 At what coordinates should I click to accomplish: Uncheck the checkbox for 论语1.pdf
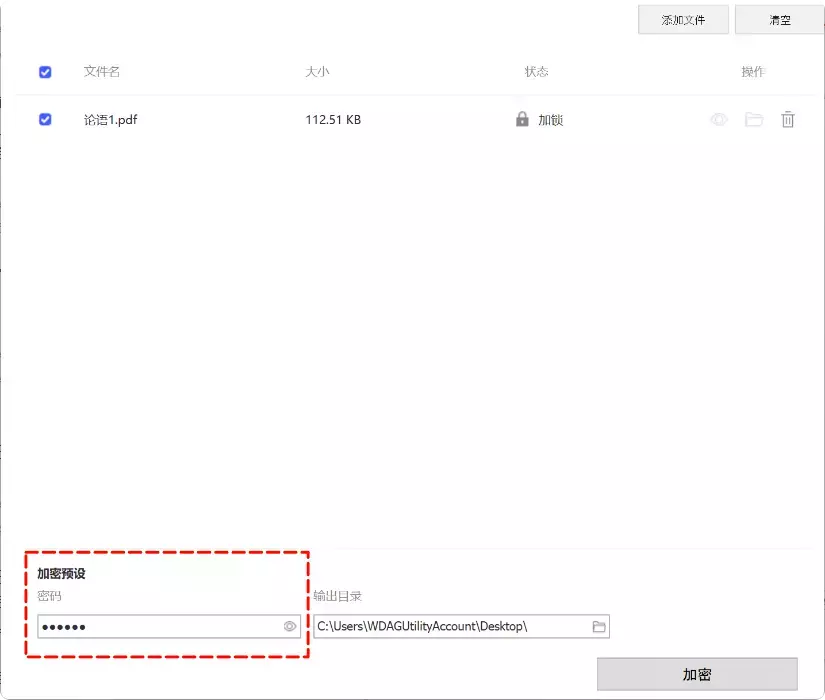click(44, 119)
